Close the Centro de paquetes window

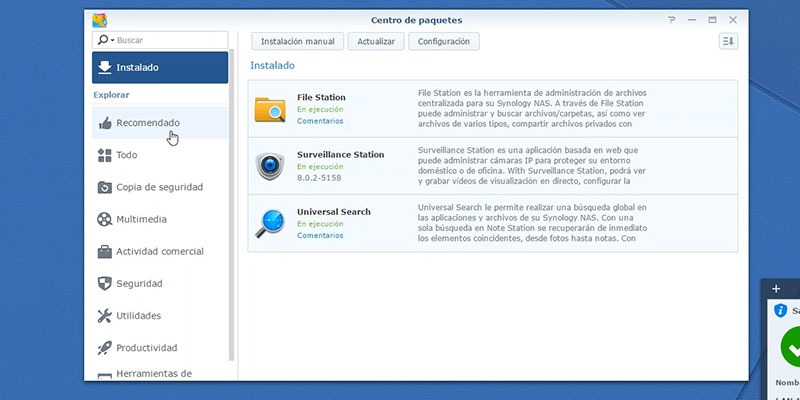tap(733, 20)
